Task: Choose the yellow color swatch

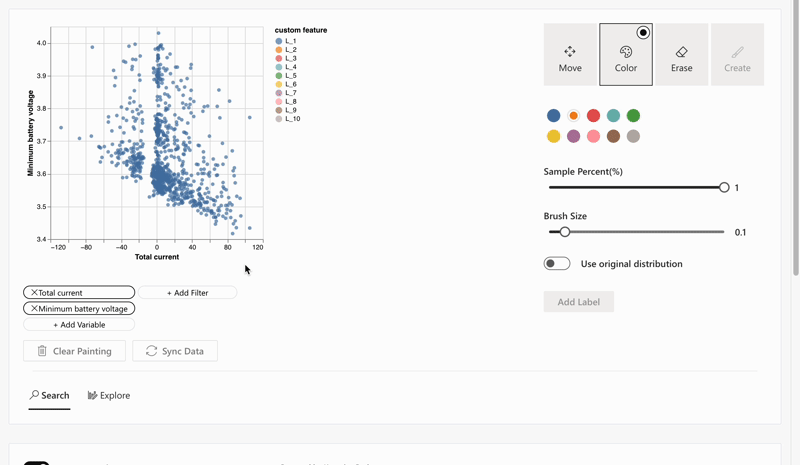Action: click(553, 136)
